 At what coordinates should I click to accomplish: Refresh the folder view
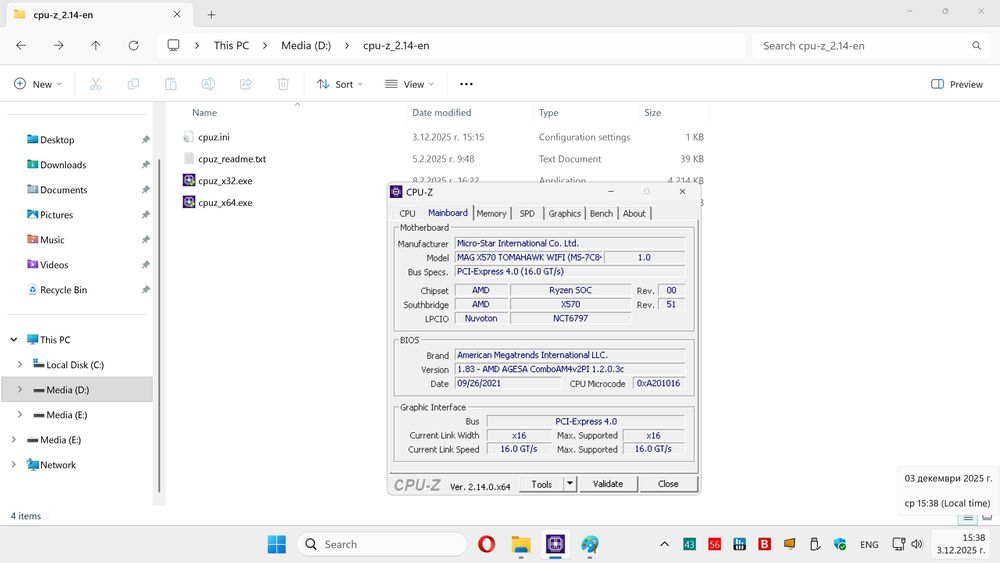133,46
